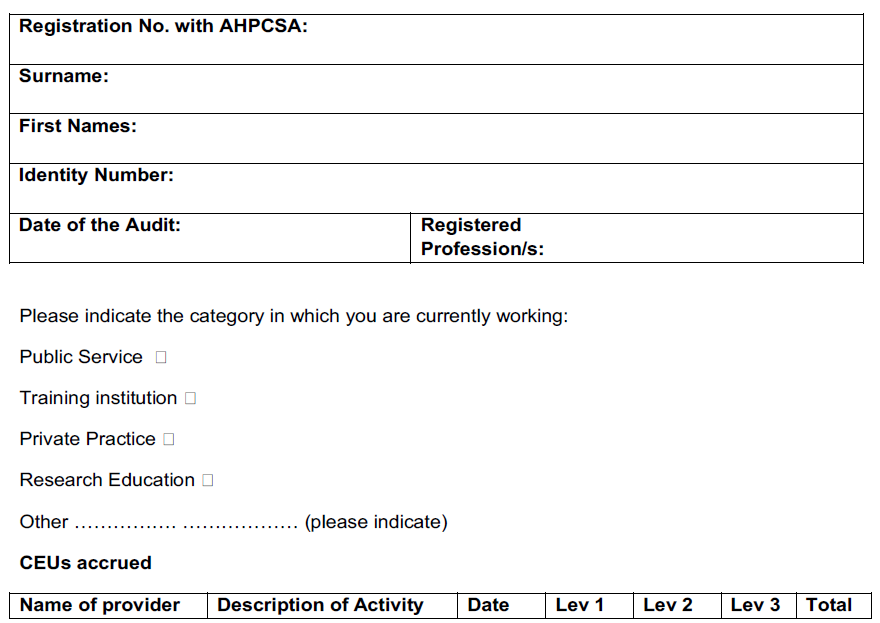Click the Identity Number field

click(x=436, y=189)
